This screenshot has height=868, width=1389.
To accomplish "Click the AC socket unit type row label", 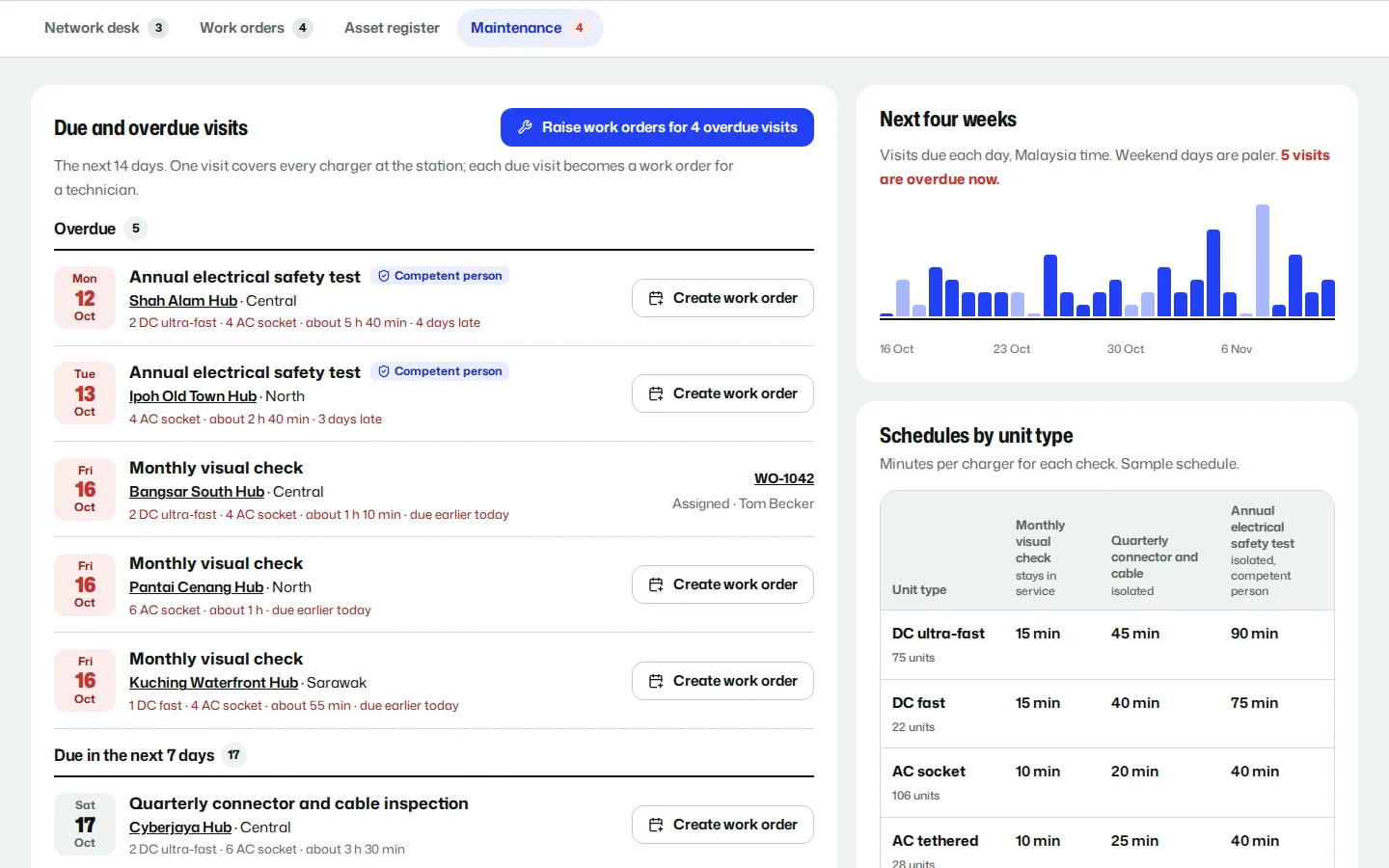I will pyautogui.click(x=929, y=772).
